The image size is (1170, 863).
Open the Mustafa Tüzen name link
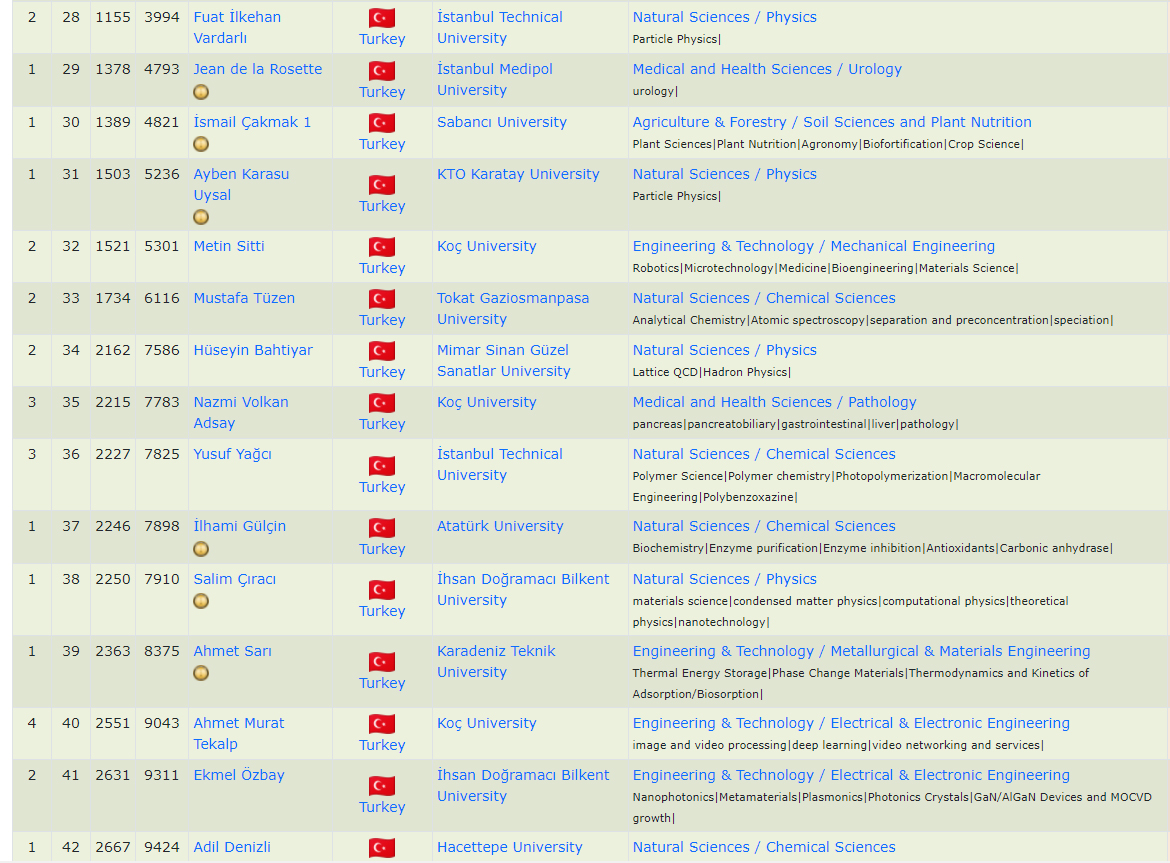pos(244,298)
